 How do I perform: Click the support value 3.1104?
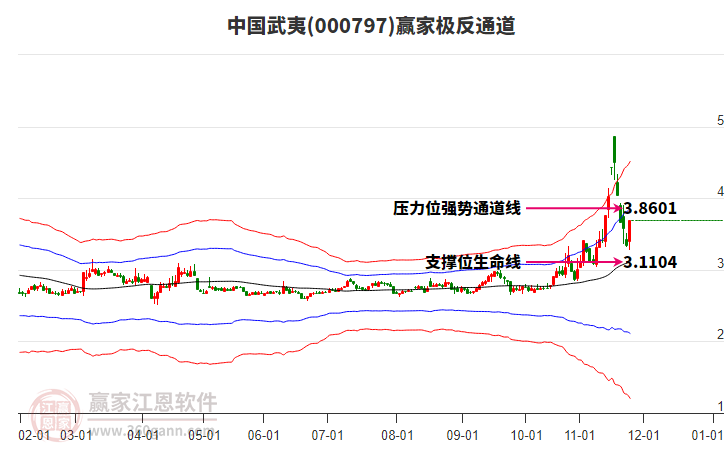click(650, 262)
